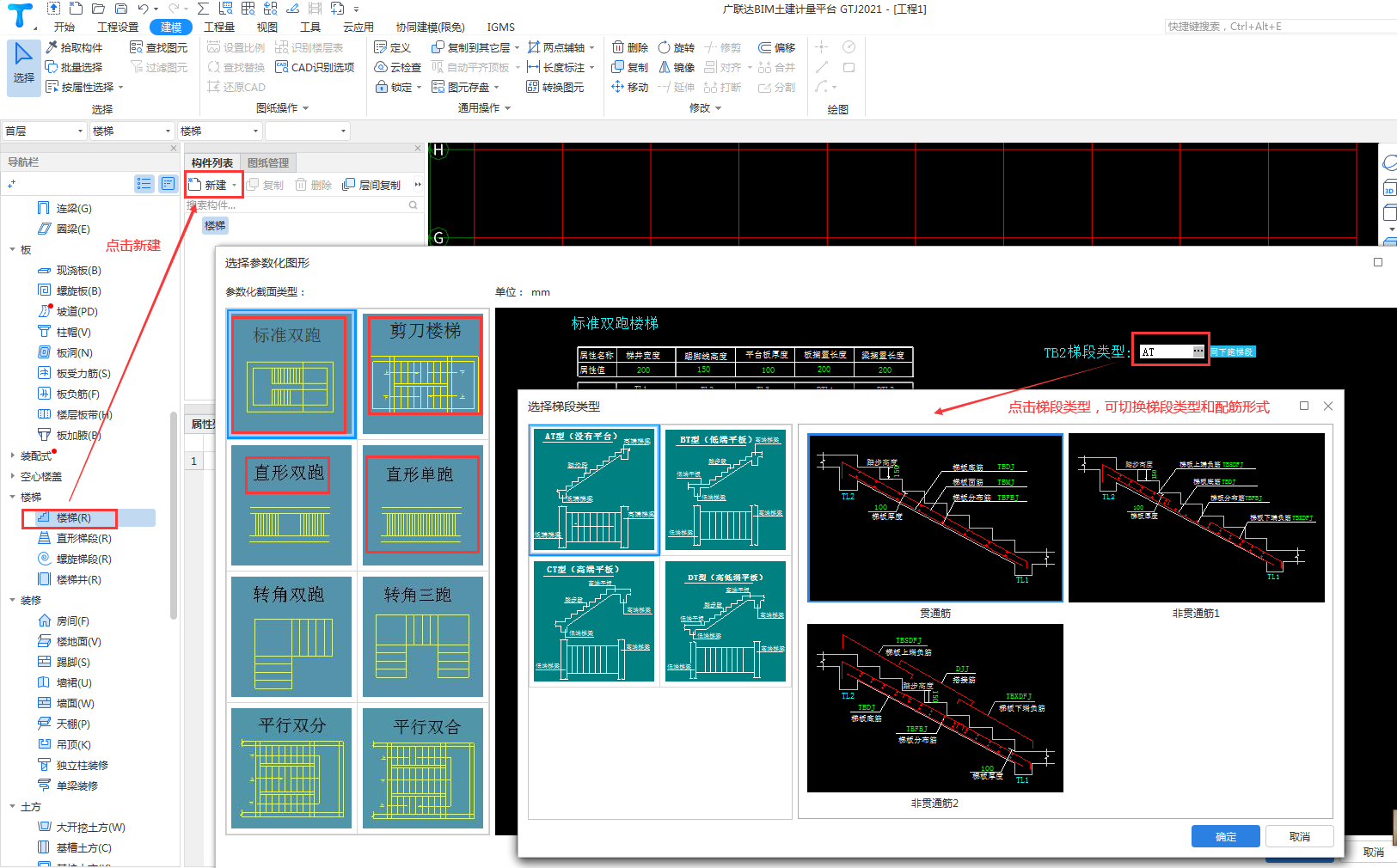Open the second 楼梯 component dropdown
Viewport: 1397px width, 868px height.
[x=219, y=131]
